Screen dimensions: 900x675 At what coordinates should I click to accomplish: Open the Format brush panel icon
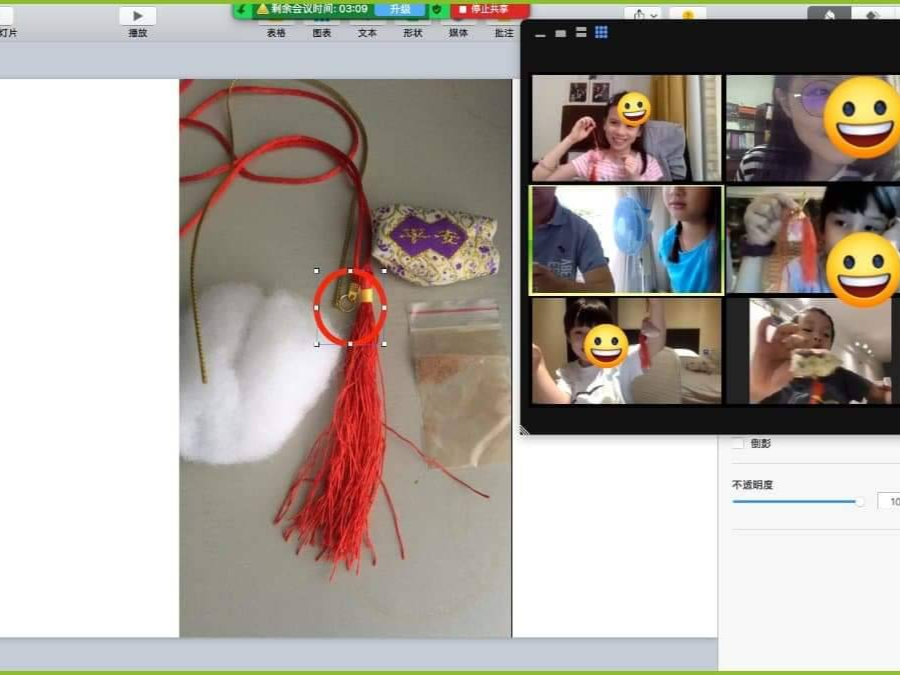829,15
